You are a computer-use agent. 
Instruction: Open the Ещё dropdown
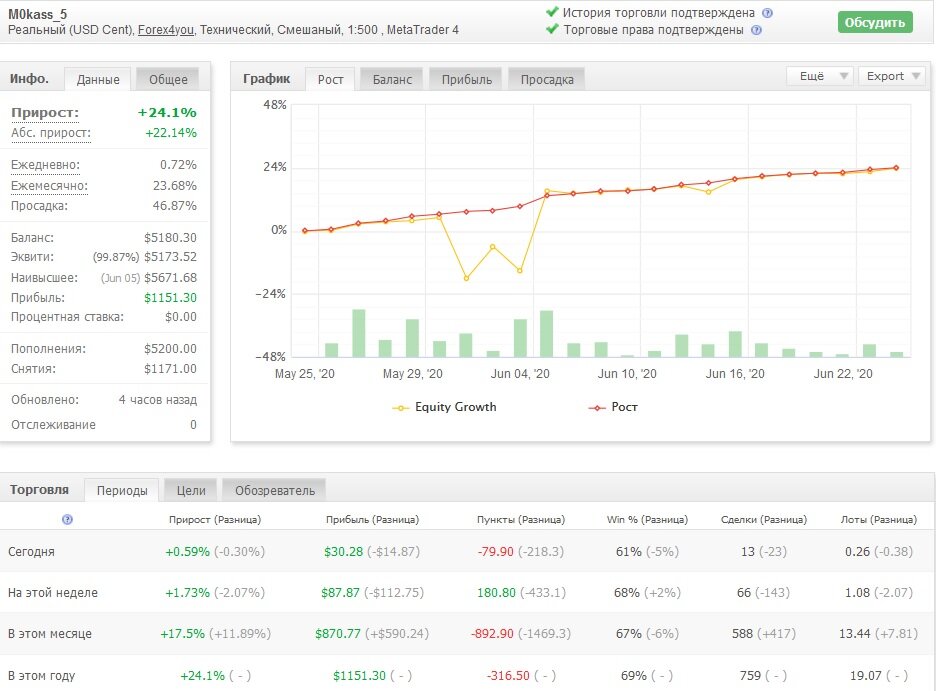tap(820, 76)
